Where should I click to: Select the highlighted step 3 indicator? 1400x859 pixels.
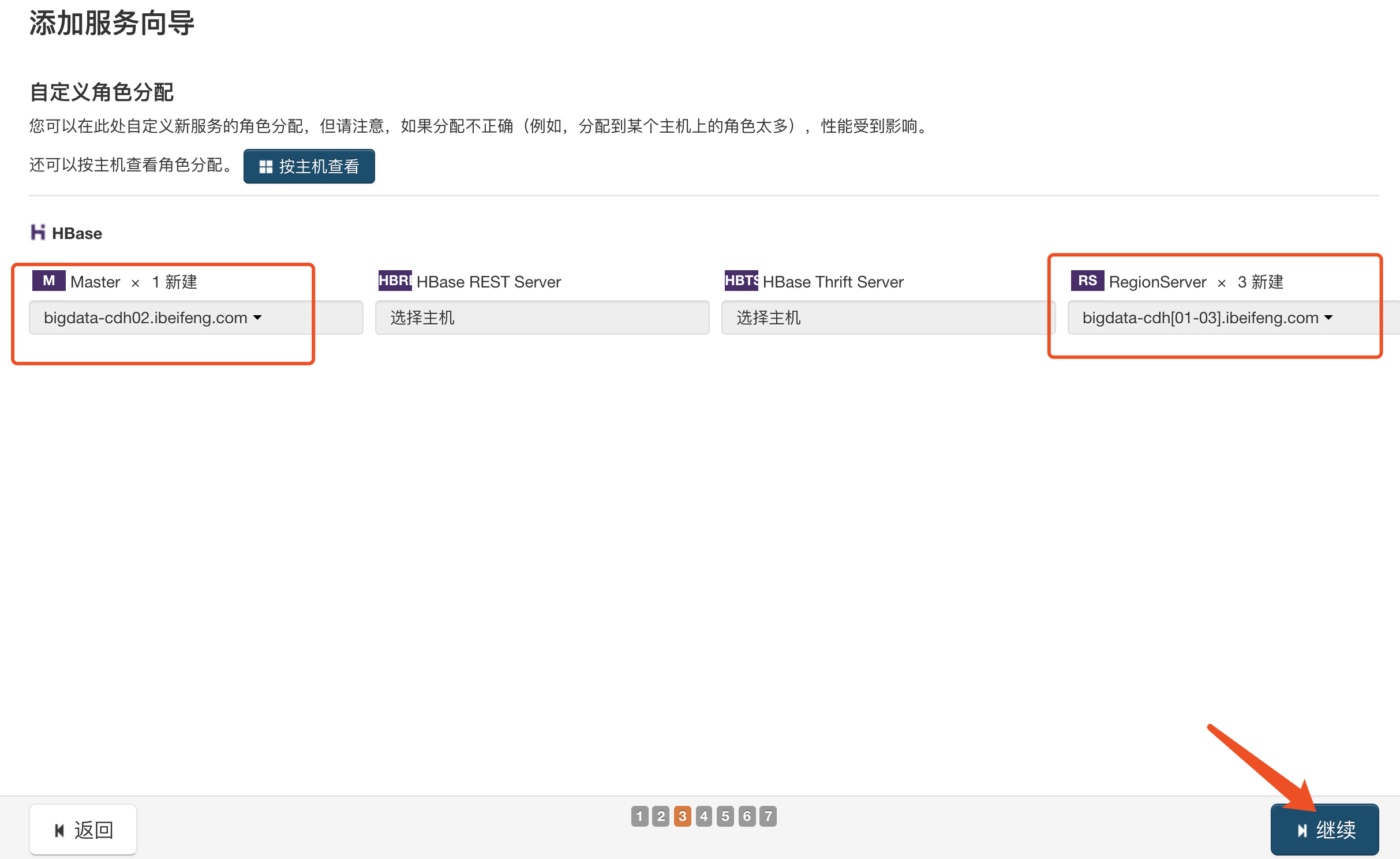[682, 816]
